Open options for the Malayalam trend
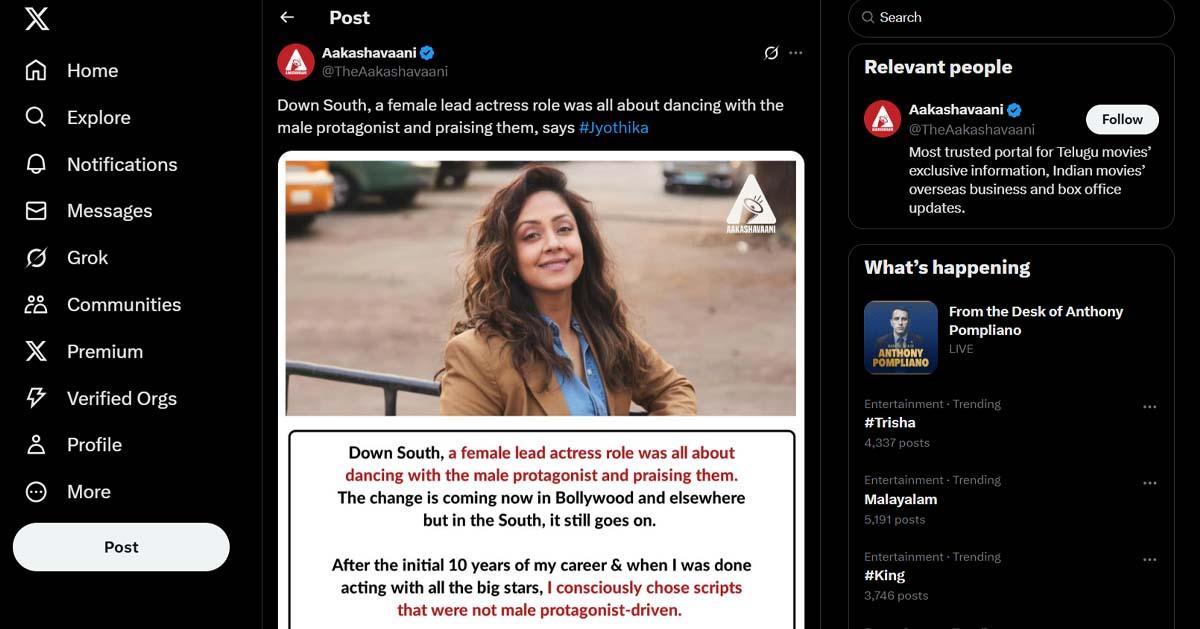1200x629 pixels. click(x=1150, y=483)
